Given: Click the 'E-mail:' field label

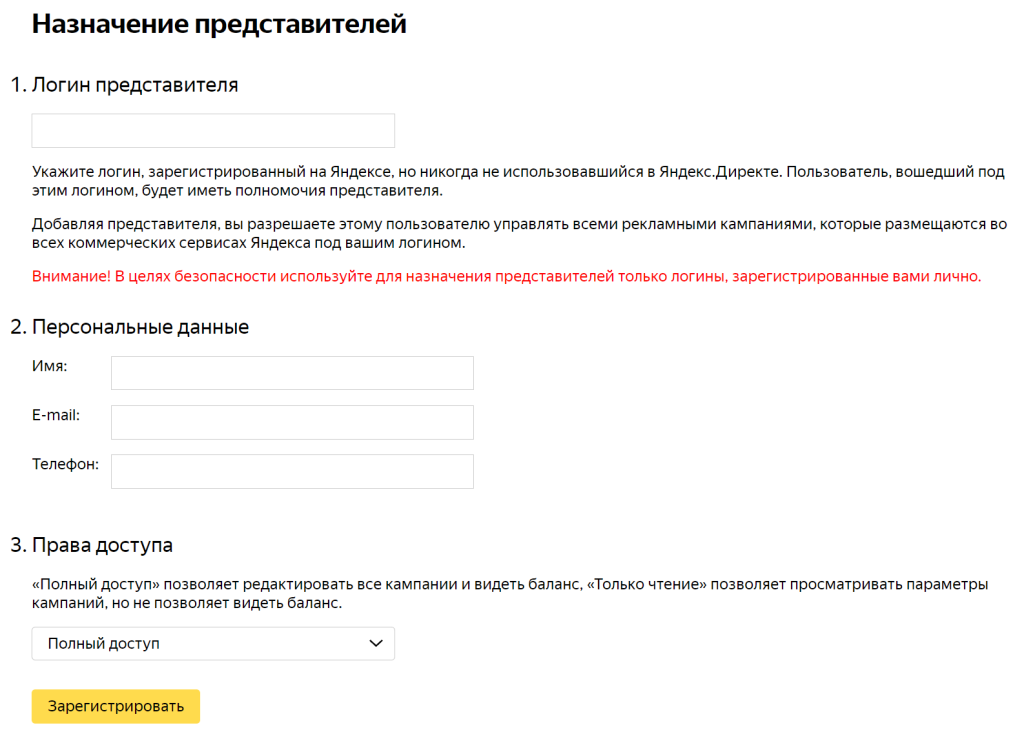Looking at the screenshot, I should (x=56, y=415).
